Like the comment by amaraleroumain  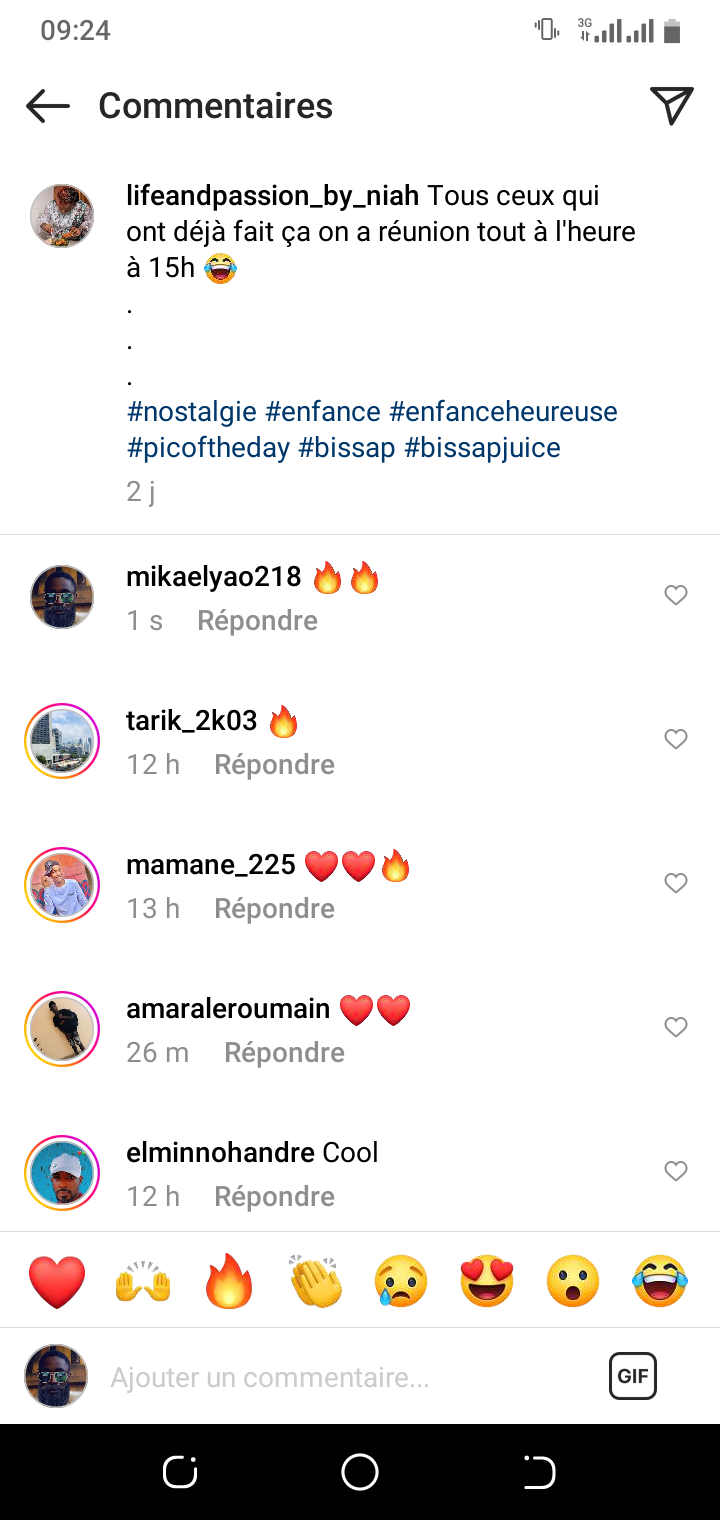pyautogui.click(x=676, y=1027)
